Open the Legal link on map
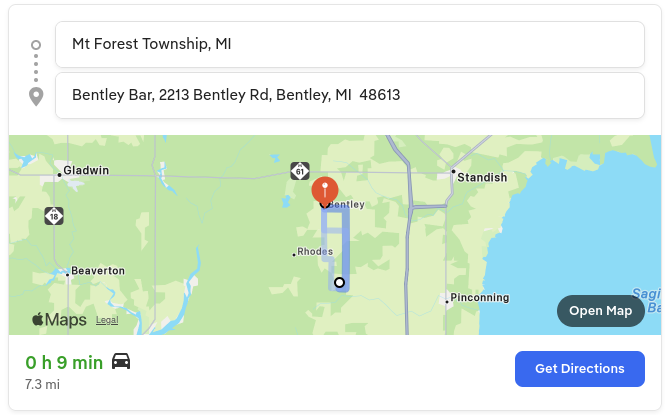The image size is (665, 415). [x=107, y=320]
